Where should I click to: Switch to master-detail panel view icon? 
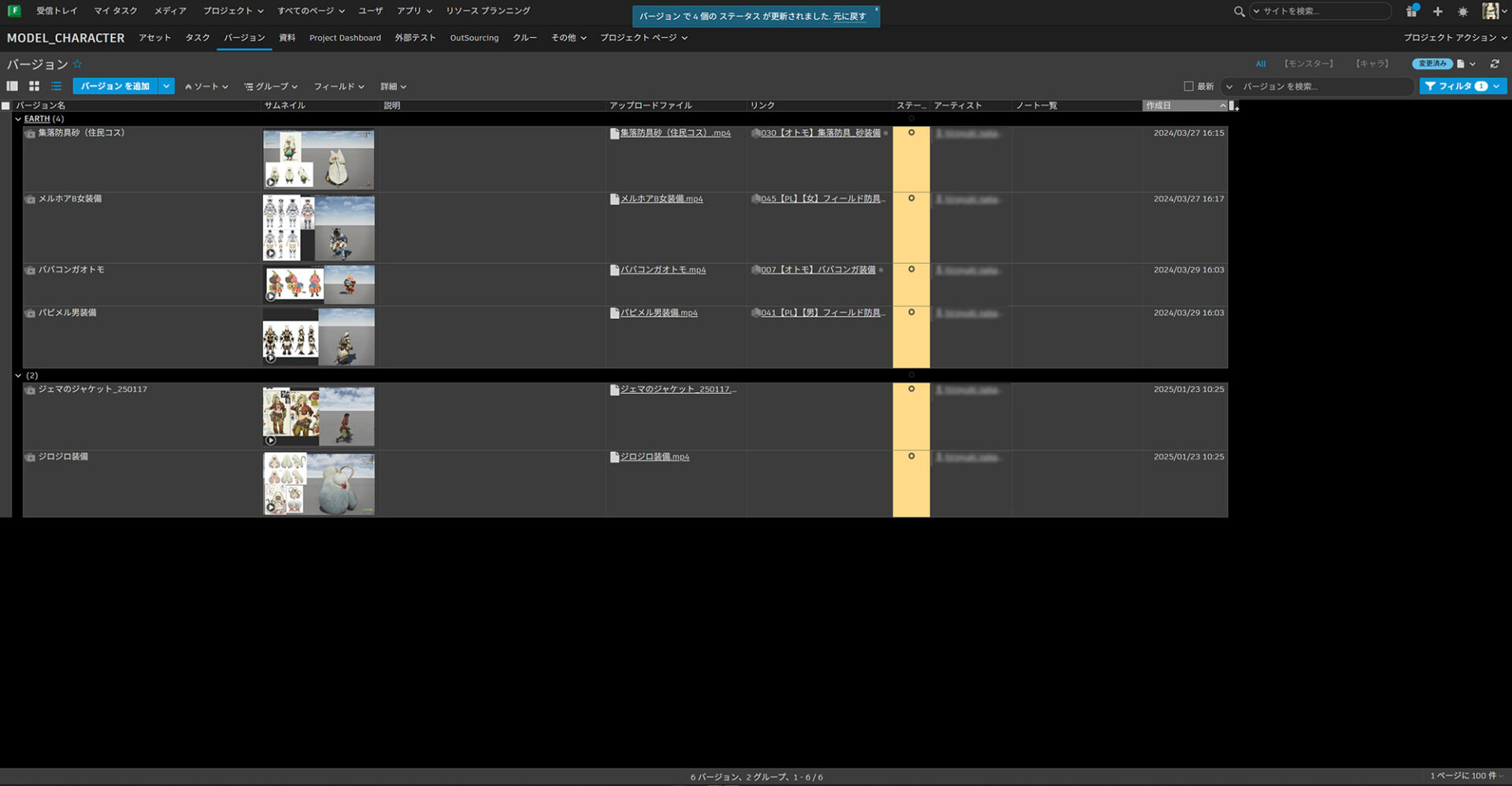(12, 86)
